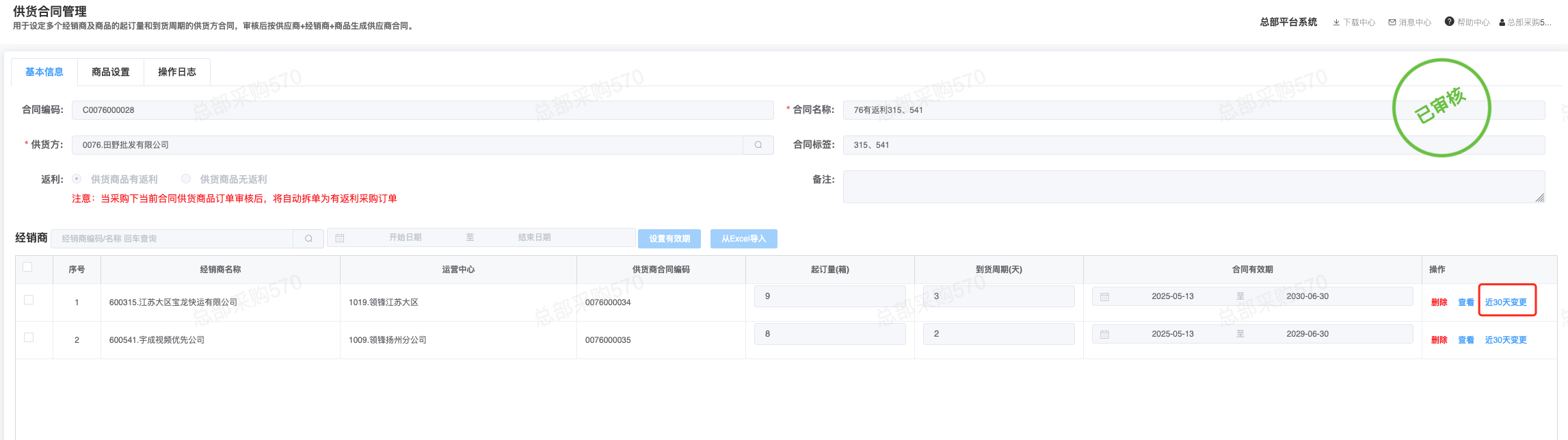Viewport: 1568px width, 440px height.
Task: Open the download center icon
Action: click(1336, 23)
